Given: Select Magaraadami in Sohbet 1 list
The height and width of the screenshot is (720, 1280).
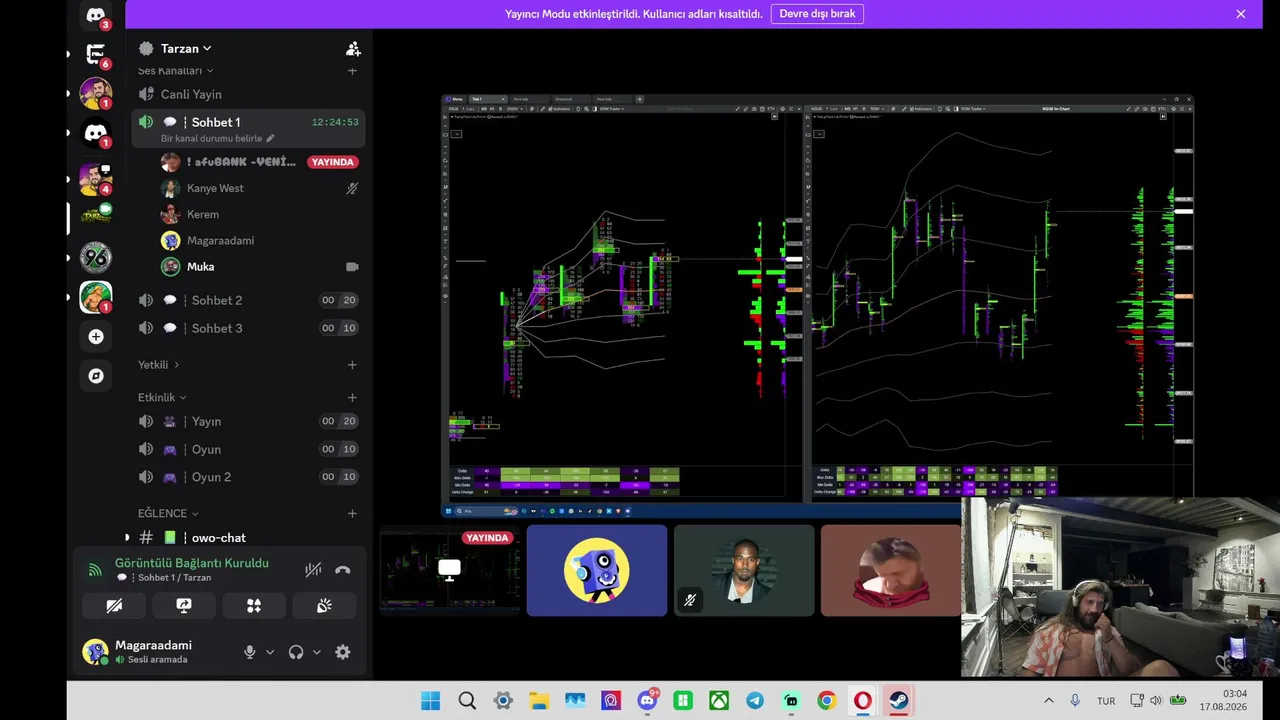Looking at the screenshot, I should (x=260, y=240).
